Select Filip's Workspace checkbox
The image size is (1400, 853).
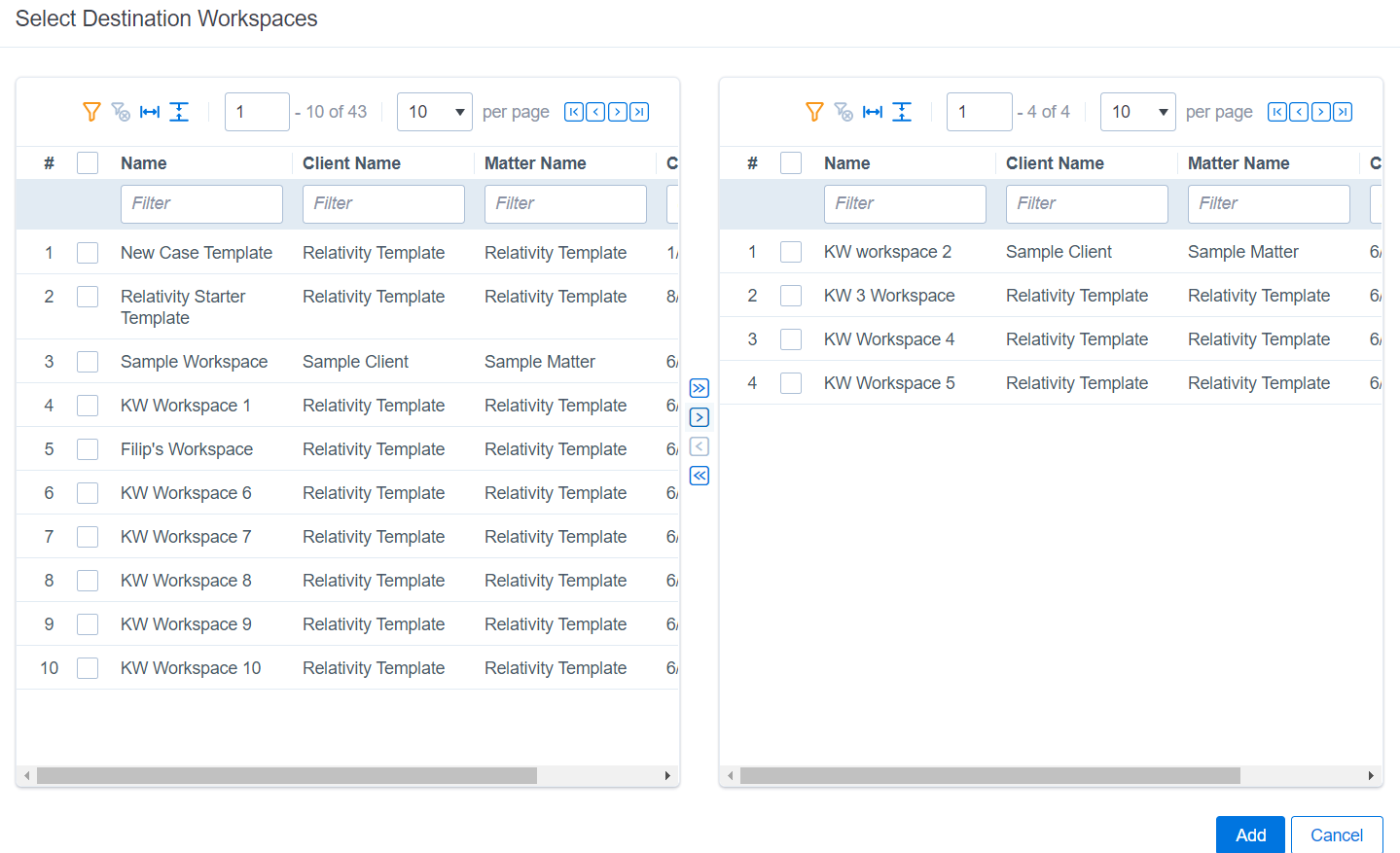(88, 449)
